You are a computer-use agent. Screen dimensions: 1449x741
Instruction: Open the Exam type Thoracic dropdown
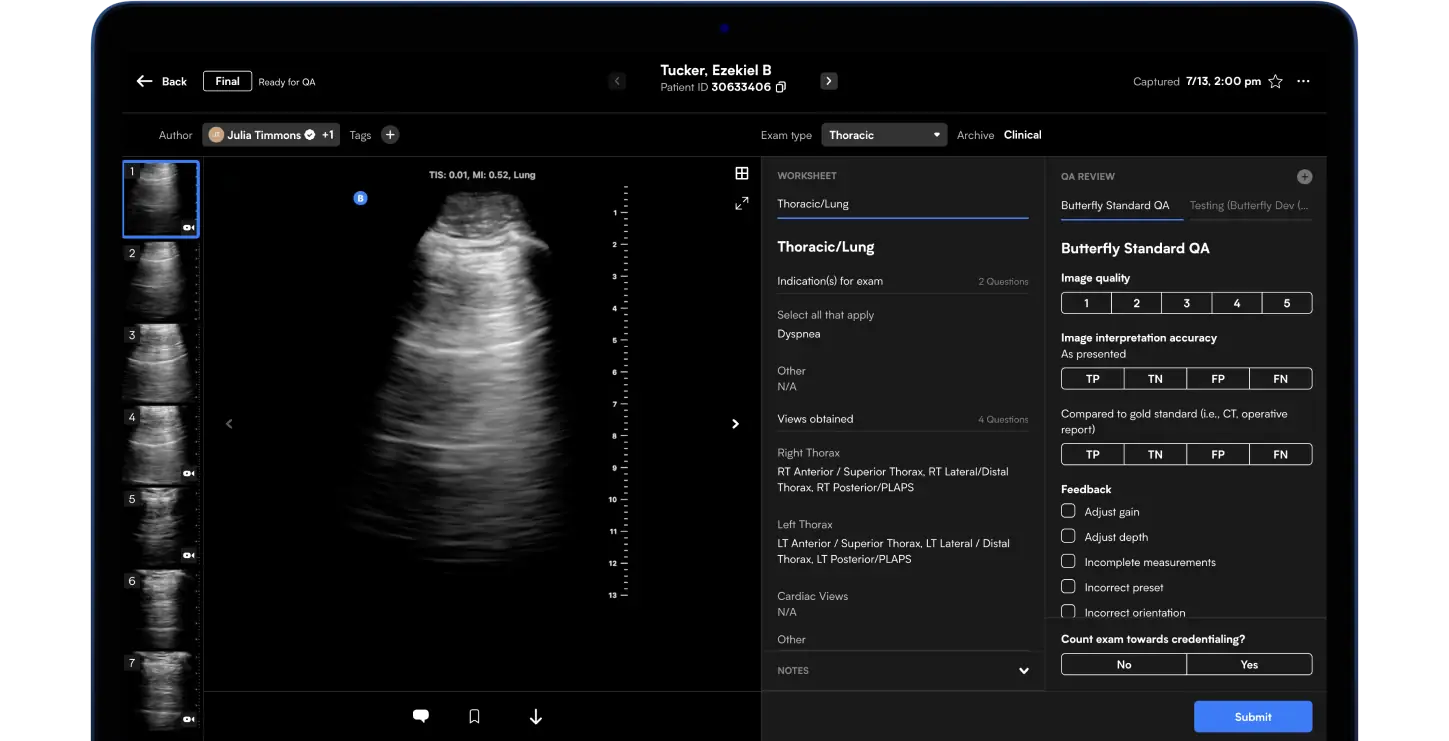[x=884, y=135]
